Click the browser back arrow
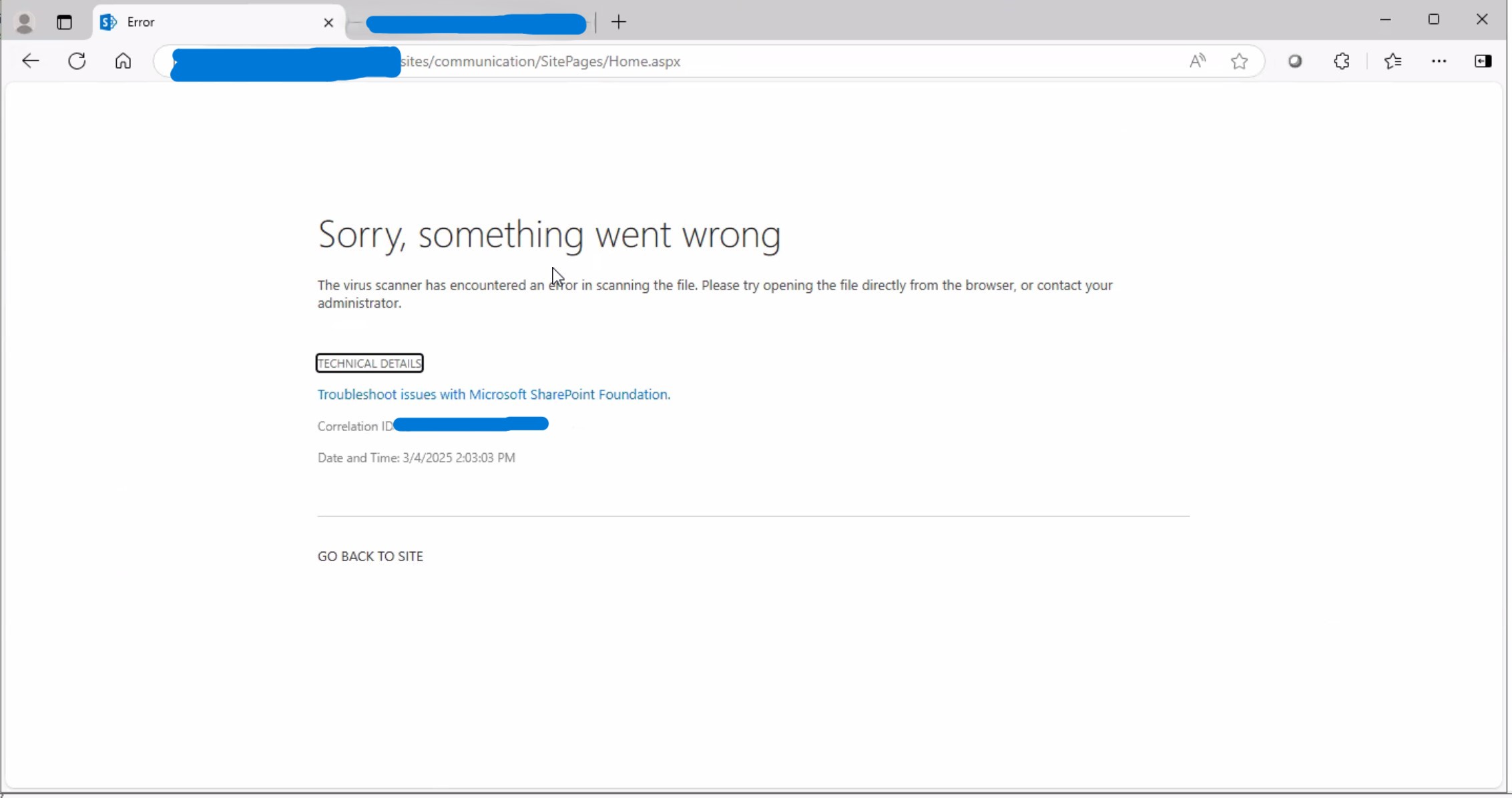Viewport: 1512px width, 798px height. (x=31, y=61)
